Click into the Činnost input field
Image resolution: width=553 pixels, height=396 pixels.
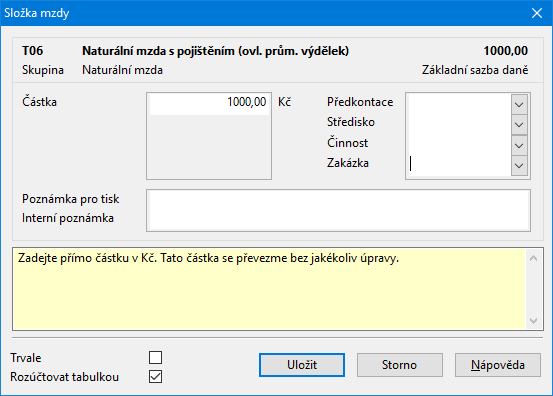click(x=459, y=145)
